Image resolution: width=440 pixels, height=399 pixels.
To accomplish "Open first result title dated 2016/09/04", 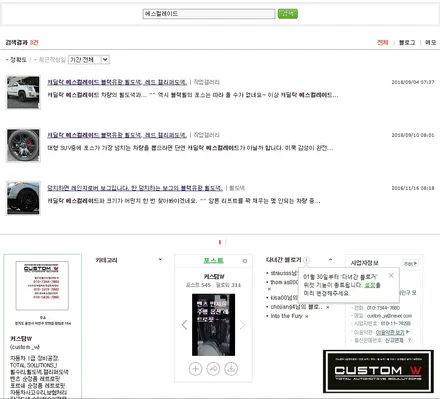I will (x=117, y=82).
